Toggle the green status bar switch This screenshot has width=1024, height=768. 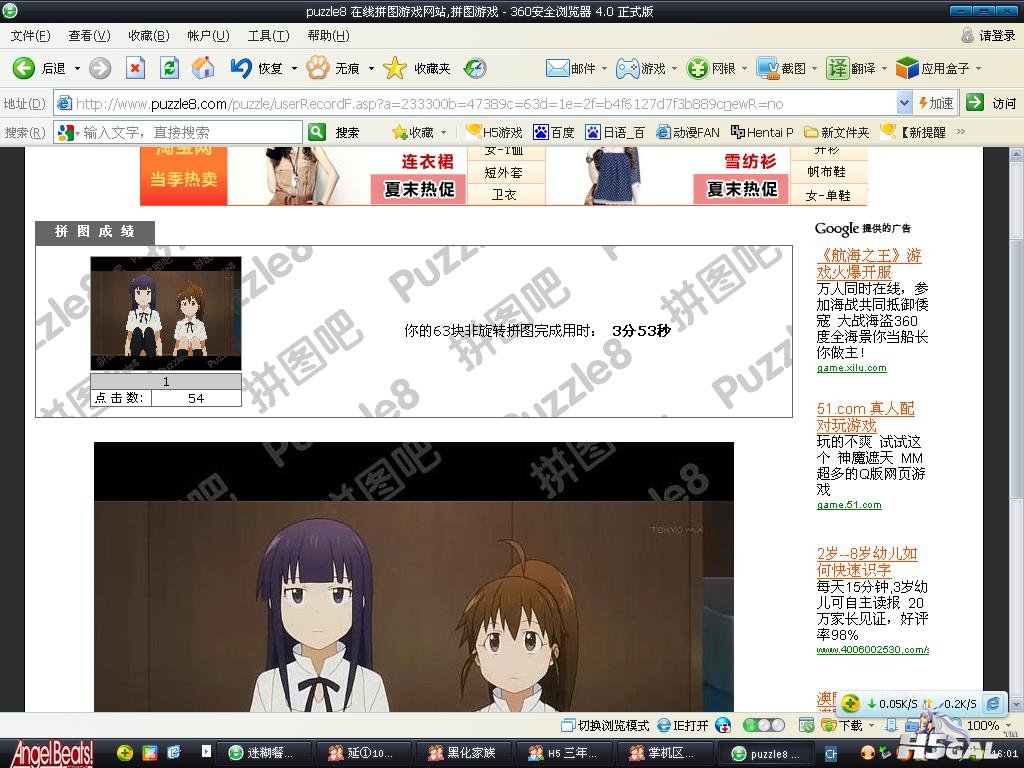point(764,725)
